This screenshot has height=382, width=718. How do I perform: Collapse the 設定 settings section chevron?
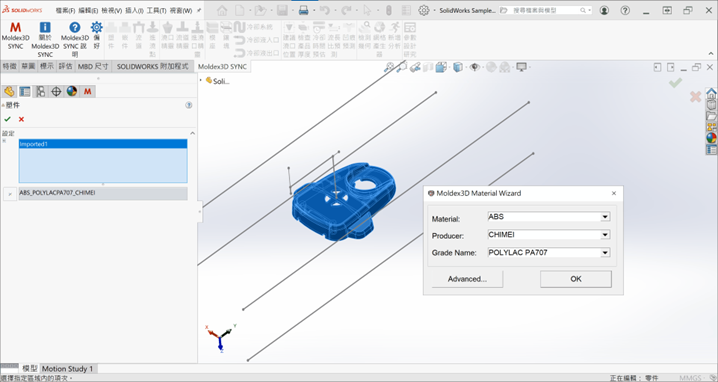coord(192,133)
